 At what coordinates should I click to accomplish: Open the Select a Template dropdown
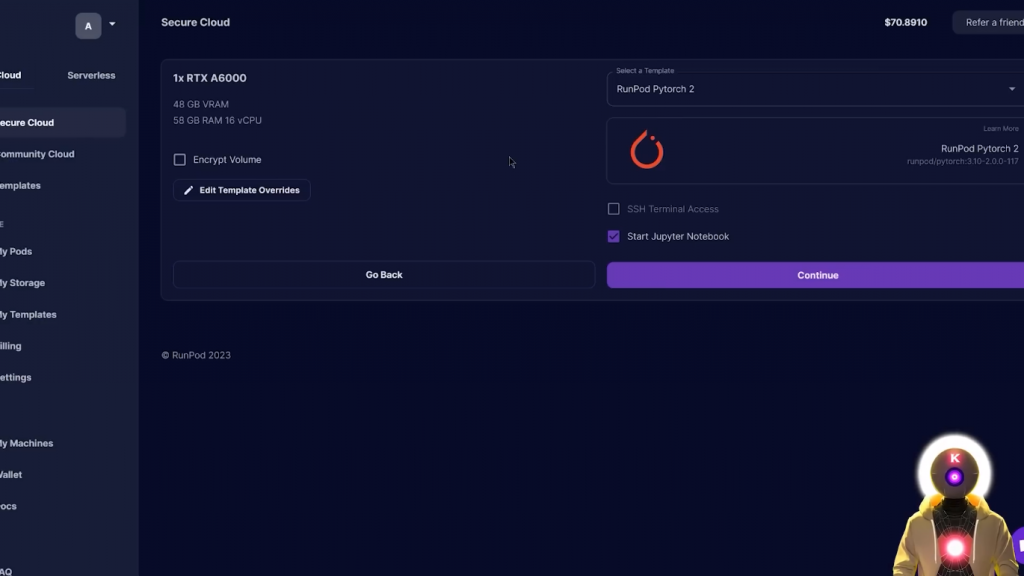pyautogui.click(x=814, y=89)
